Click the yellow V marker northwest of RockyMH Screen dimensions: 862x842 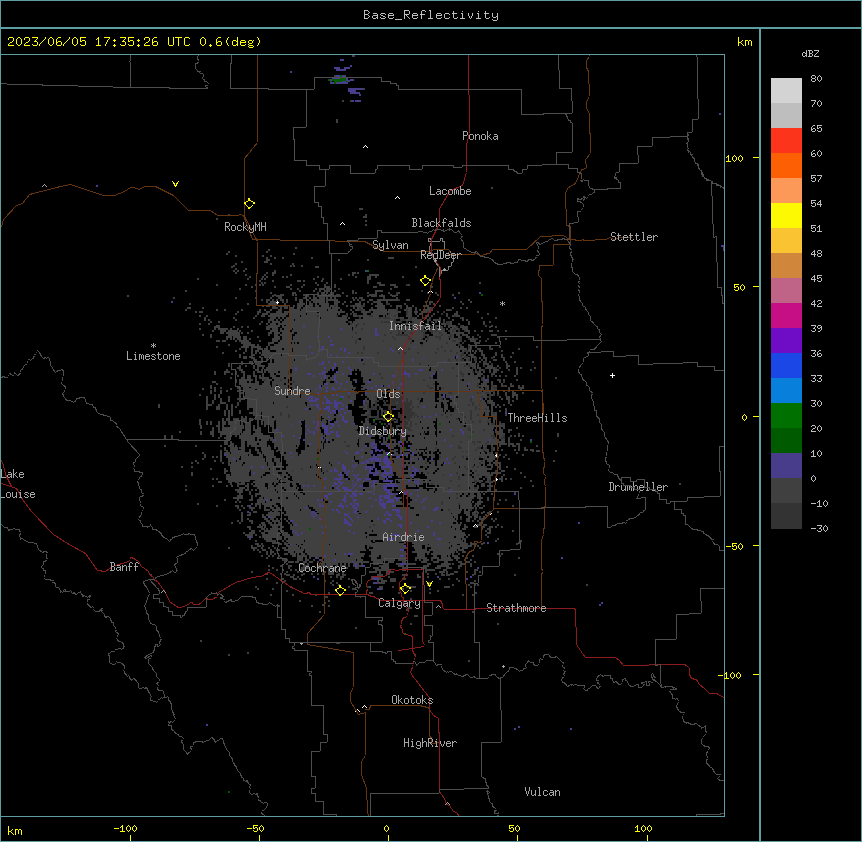[x=175, y=184]
